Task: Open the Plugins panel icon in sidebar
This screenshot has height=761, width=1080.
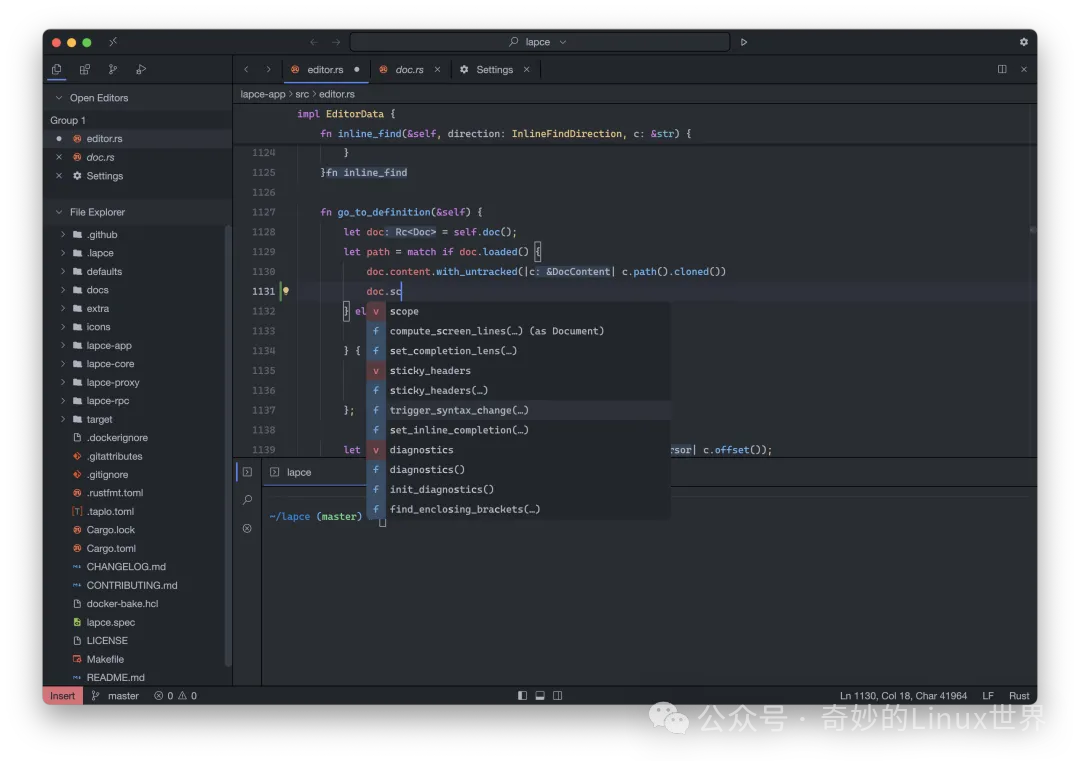Action: [85, 69]
